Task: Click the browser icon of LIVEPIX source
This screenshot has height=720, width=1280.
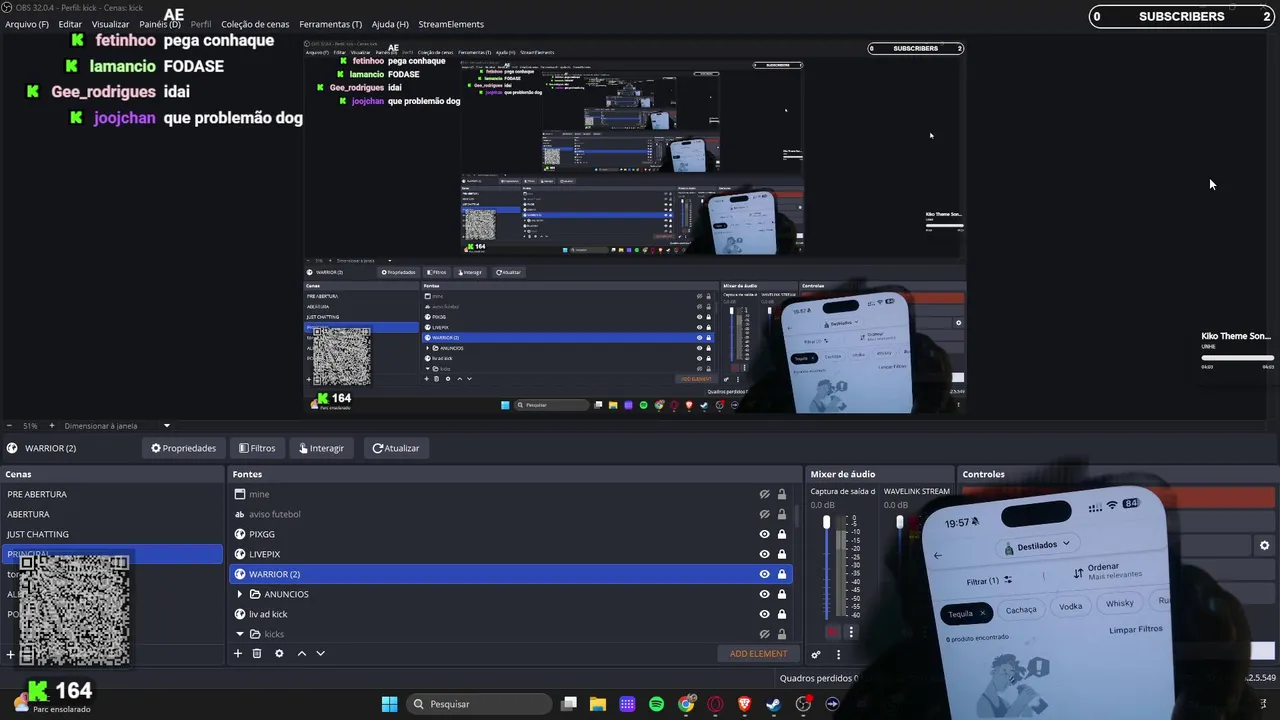Action: pos(240,554)
